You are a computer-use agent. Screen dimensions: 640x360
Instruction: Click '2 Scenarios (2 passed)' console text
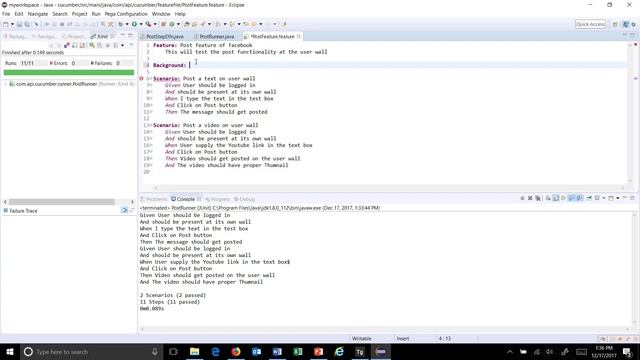(x=173, y=295)
